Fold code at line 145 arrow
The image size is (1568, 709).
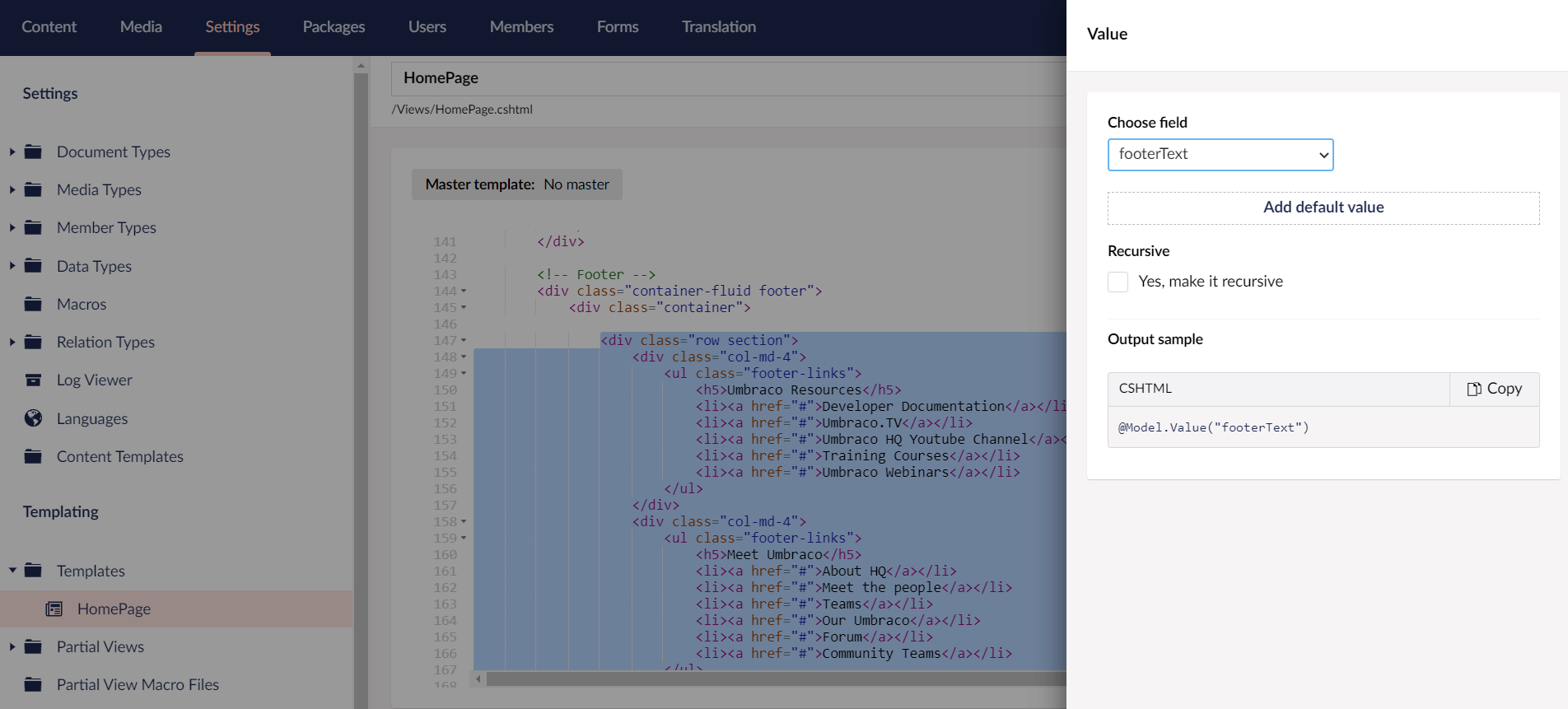[464, 307]
